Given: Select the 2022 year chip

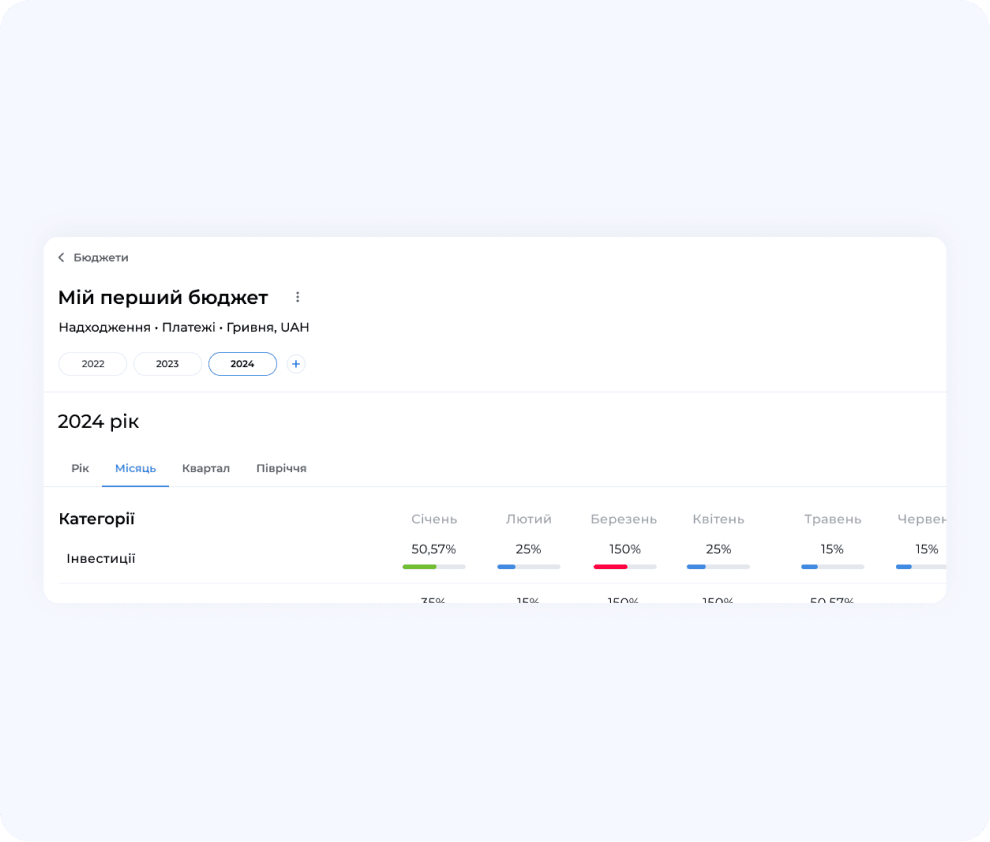Looking at the screenshot, I should coord(93,364).
